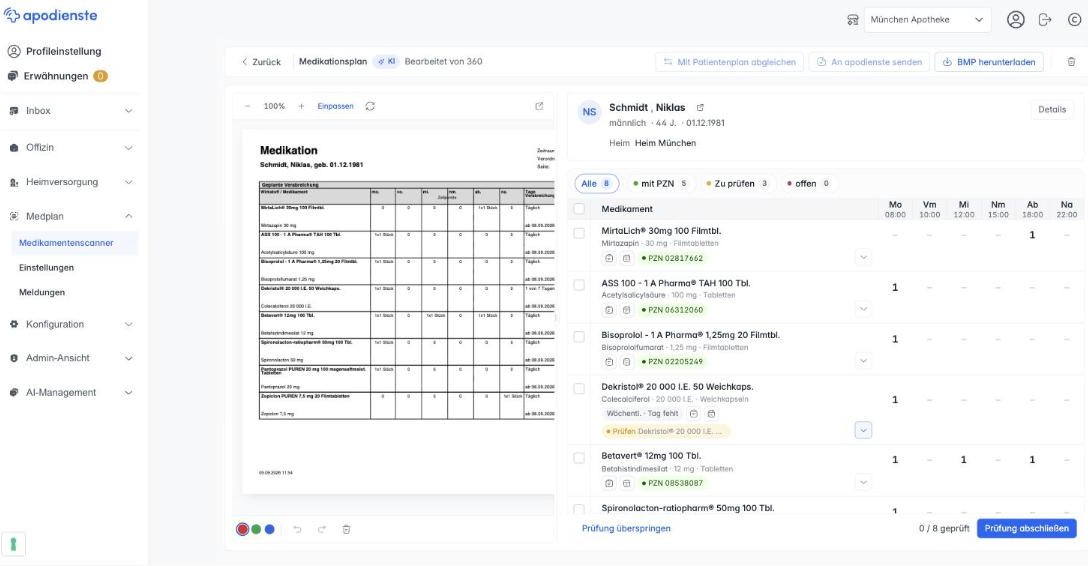This screenshot has height=566, width=1088.
Task: Open patient Schmidt external link icon
Action: pos(700,108)
